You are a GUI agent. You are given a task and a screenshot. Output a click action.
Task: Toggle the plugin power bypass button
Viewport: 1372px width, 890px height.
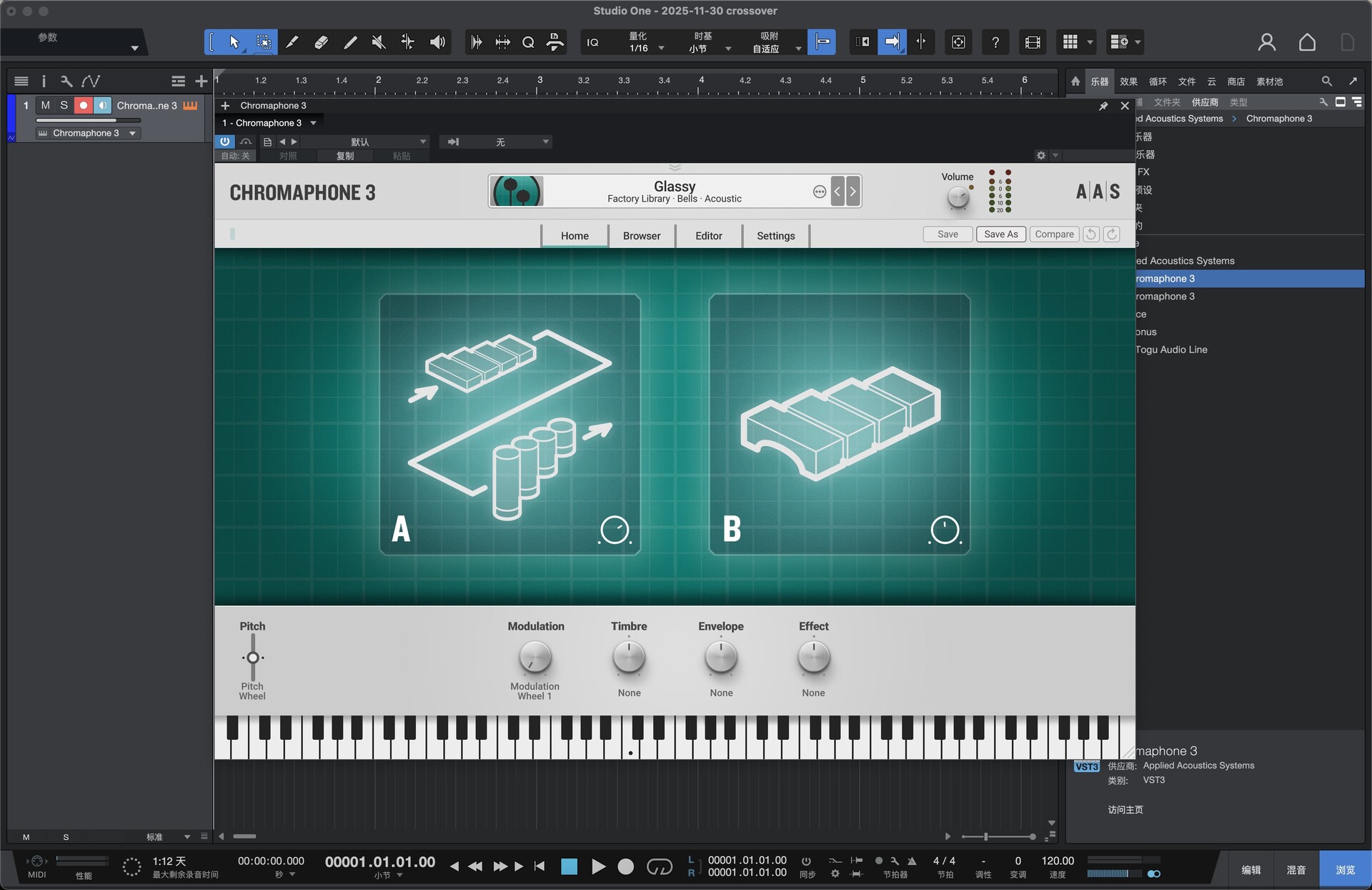click(225, 142)
